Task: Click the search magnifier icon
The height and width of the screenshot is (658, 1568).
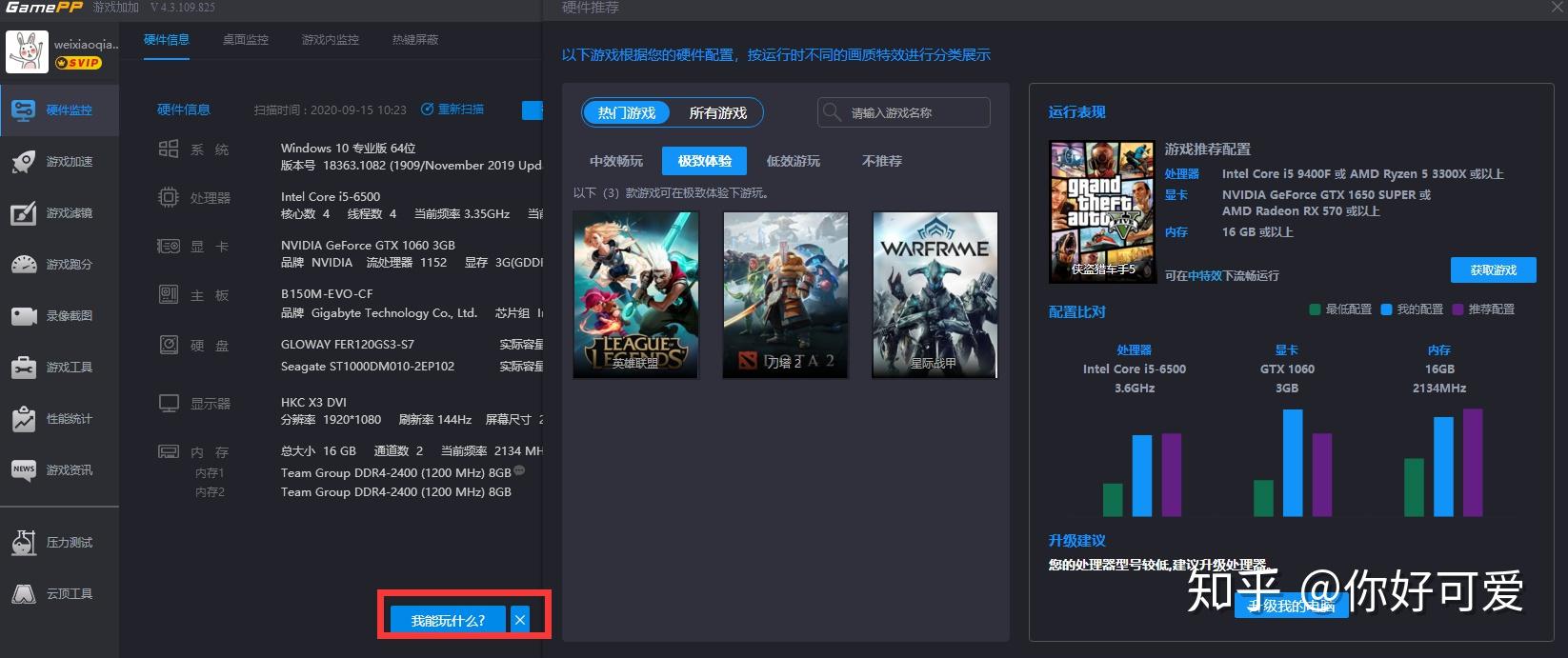Action: click(832, 112)
